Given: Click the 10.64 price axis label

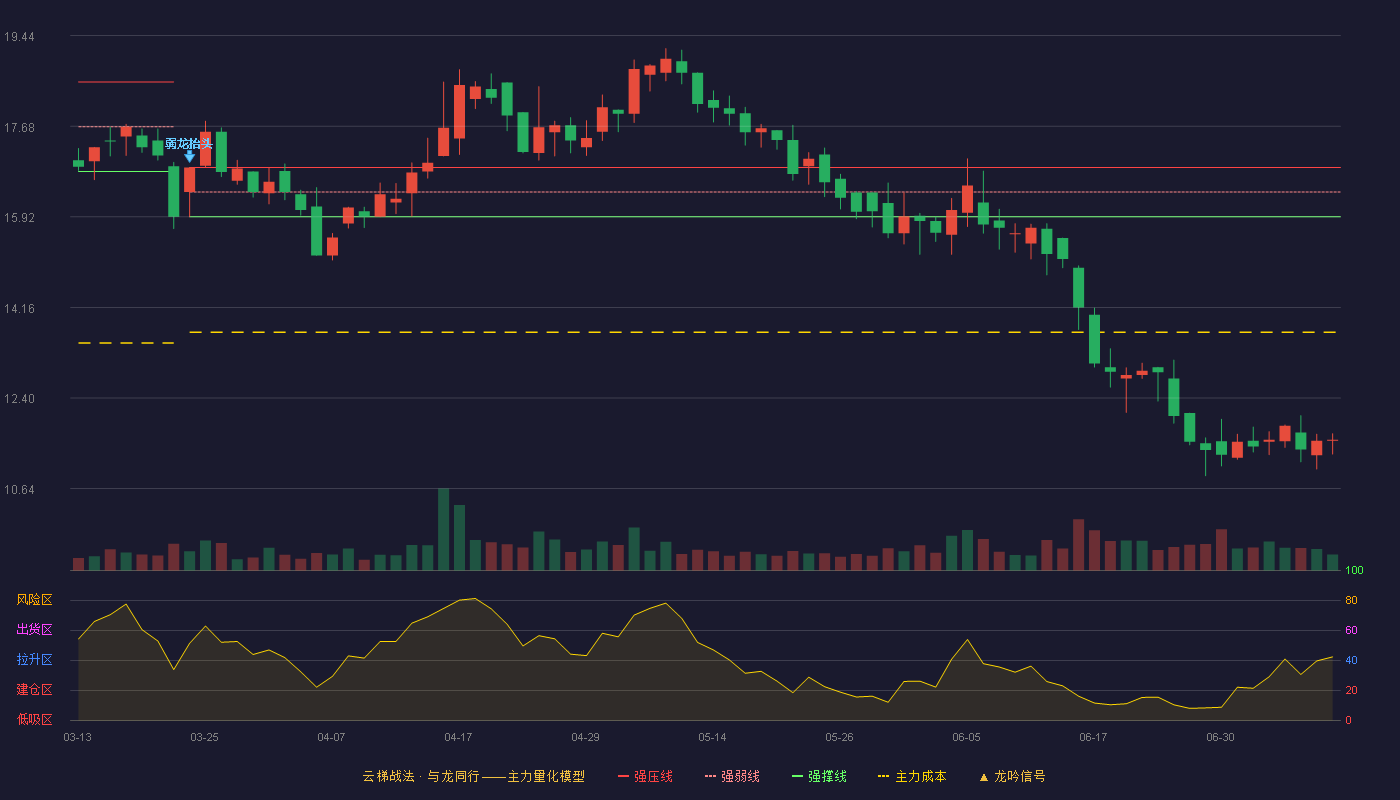Looking at the screenshot, I should coord(19,489).
